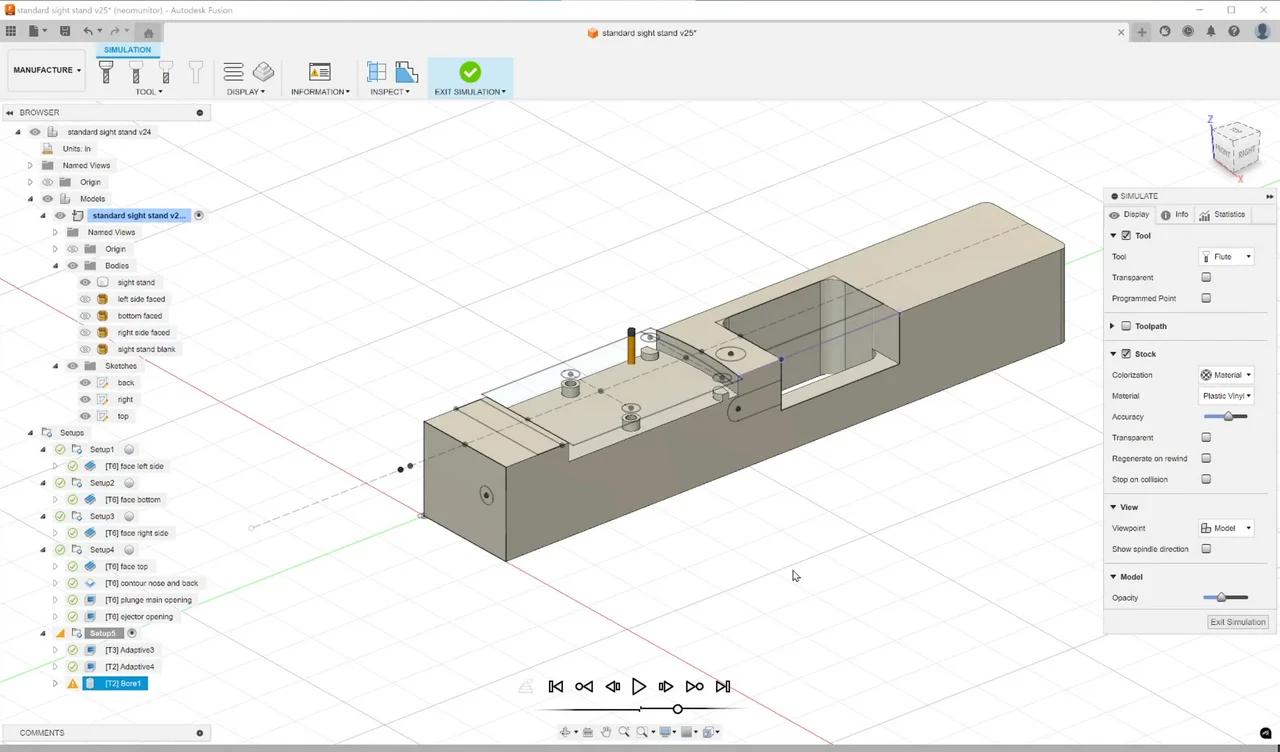
Task: Open the INSPECT menu
Action: pyautogui.click(x=389, y=92)
